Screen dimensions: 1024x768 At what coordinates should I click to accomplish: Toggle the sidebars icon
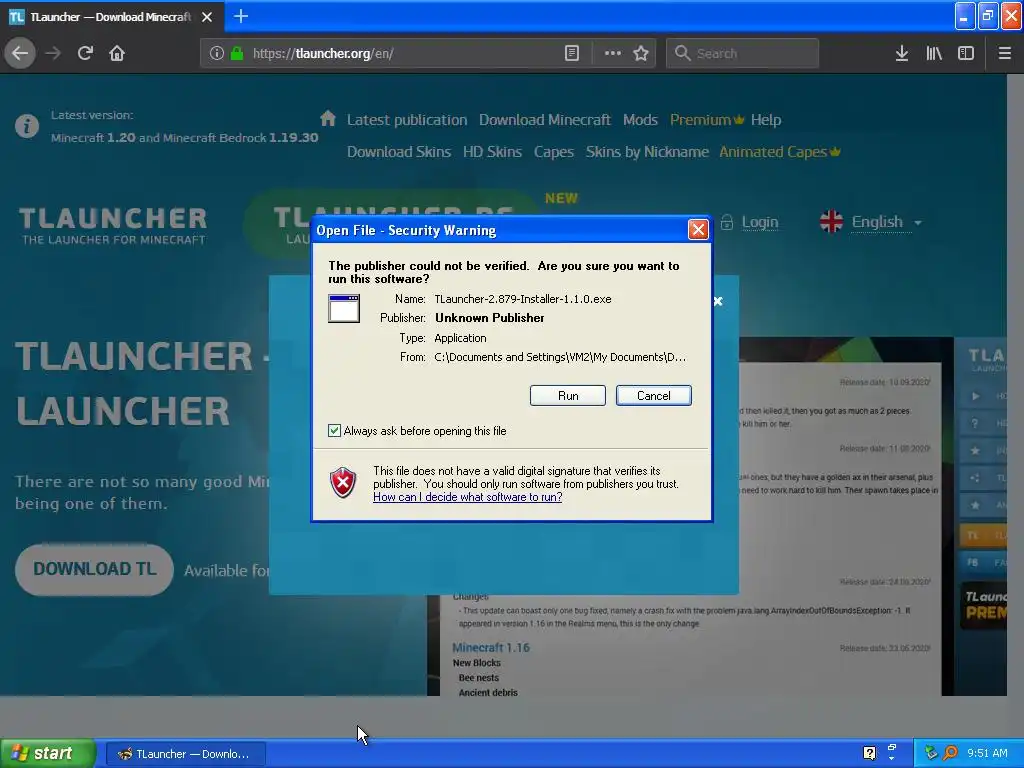[966, 54]
